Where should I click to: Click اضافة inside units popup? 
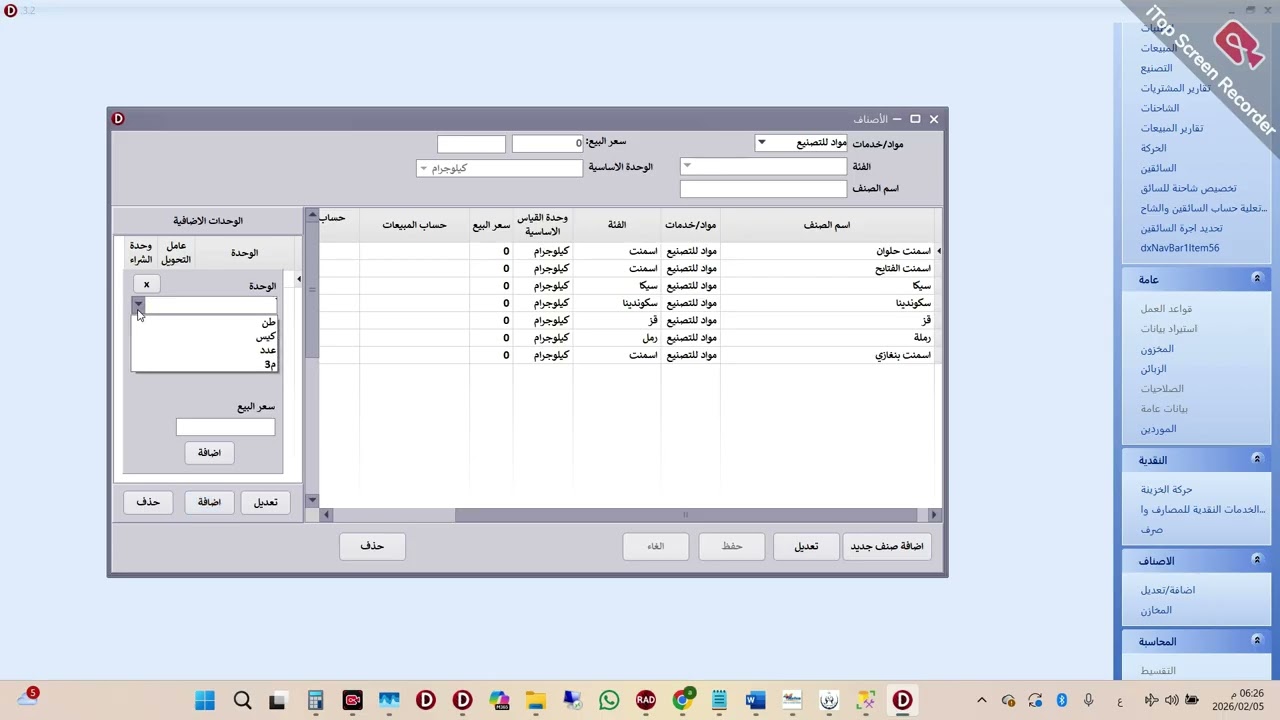click(x=209, y=453)
